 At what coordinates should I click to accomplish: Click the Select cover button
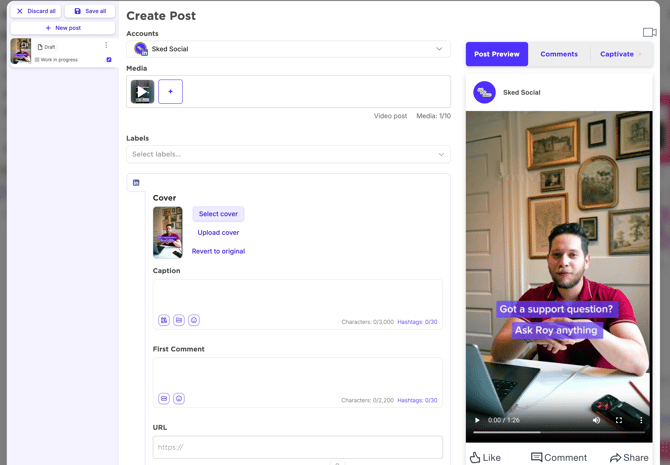pos(218,214)
